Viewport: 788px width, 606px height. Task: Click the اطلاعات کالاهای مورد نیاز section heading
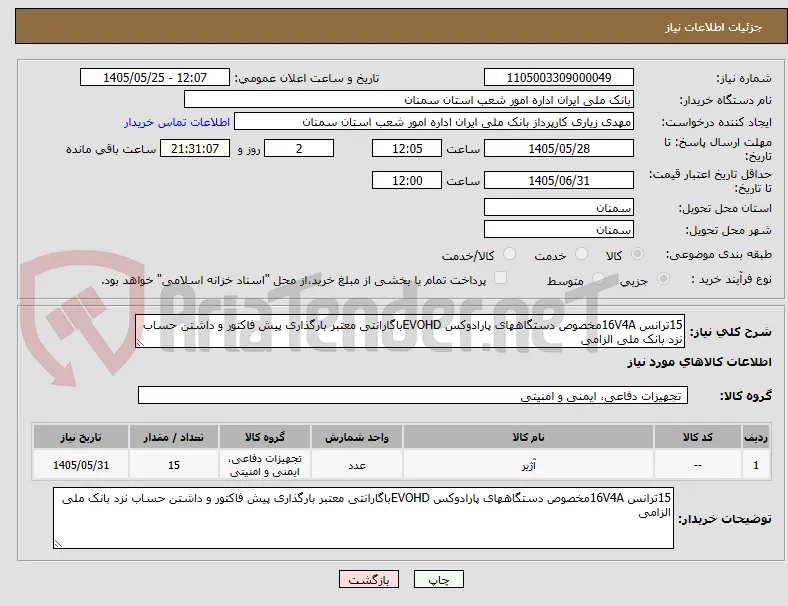point(699,362)
